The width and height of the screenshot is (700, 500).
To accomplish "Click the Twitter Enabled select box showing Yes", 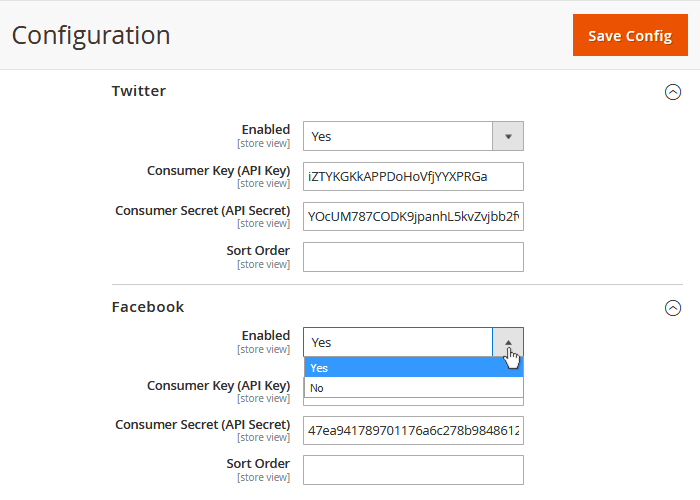I will point(398,136).
